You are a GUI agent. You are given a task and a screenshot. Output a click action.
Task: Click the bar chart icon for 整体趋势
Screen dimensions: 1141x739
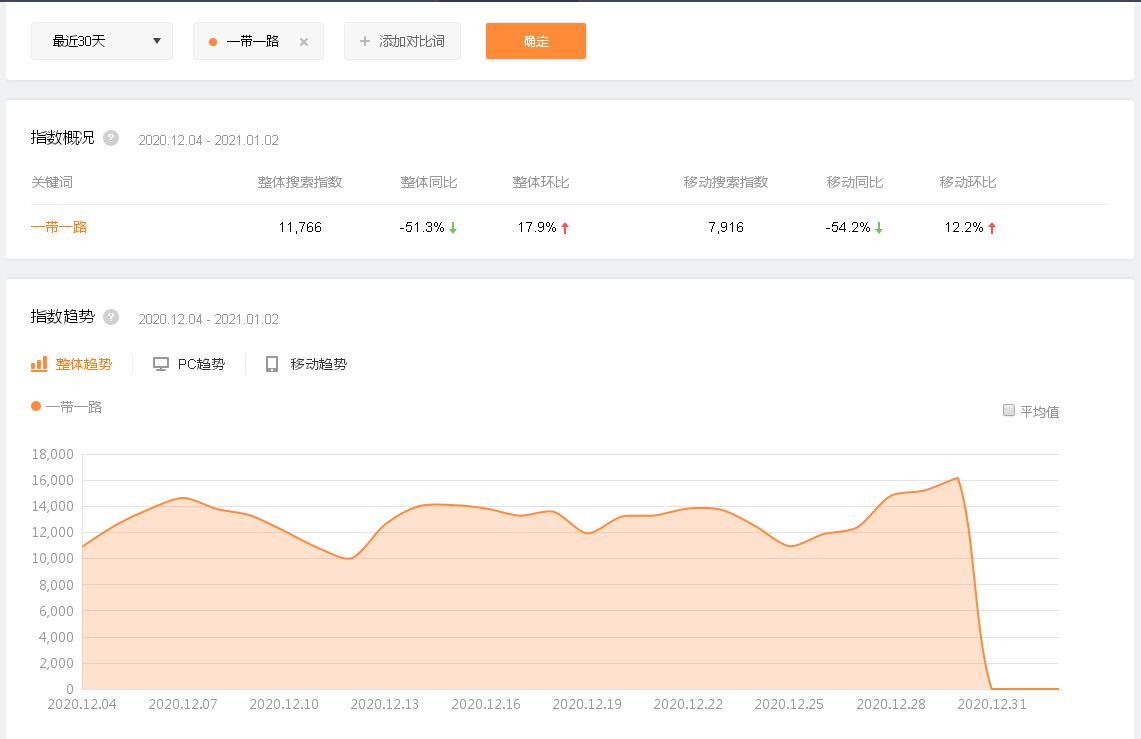coord(39,364)
